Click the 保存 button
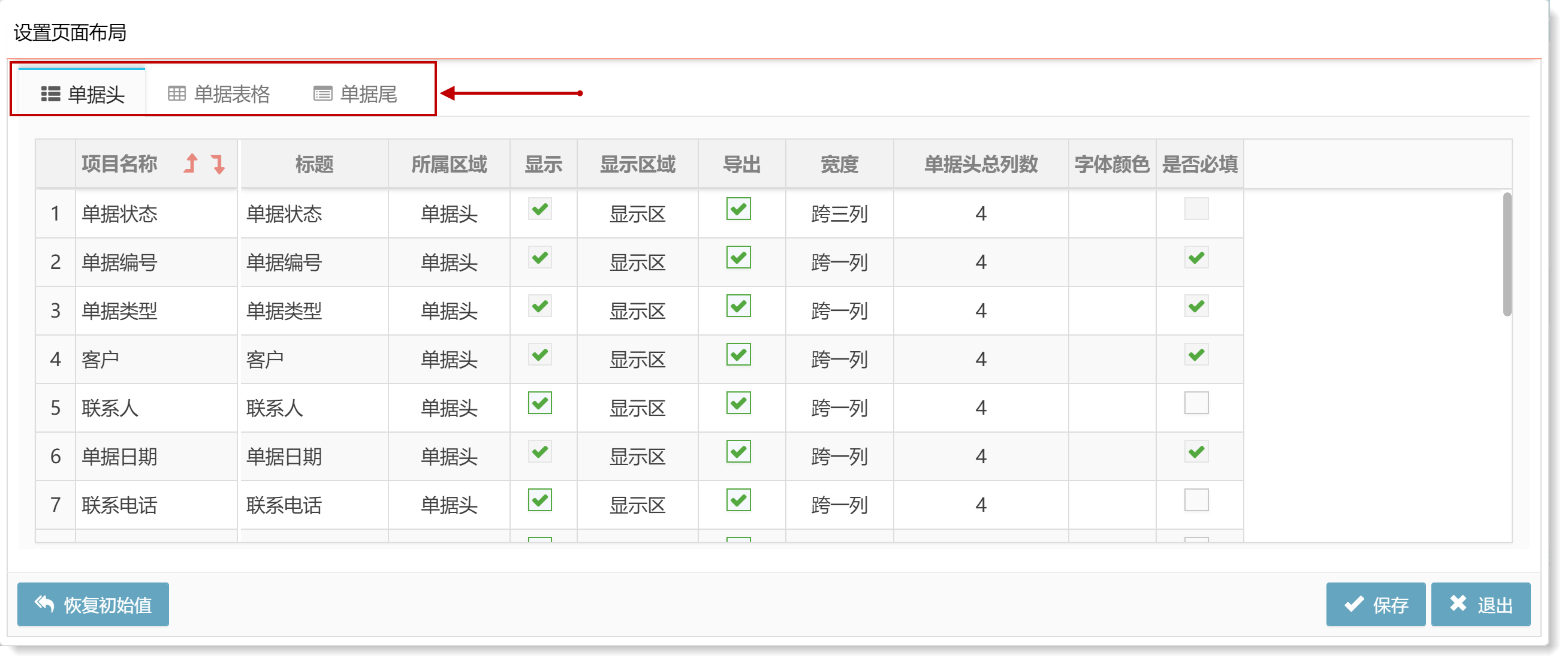This screenshot has width=1568, height=664. pyautogui.click(x=1376, y=605)
